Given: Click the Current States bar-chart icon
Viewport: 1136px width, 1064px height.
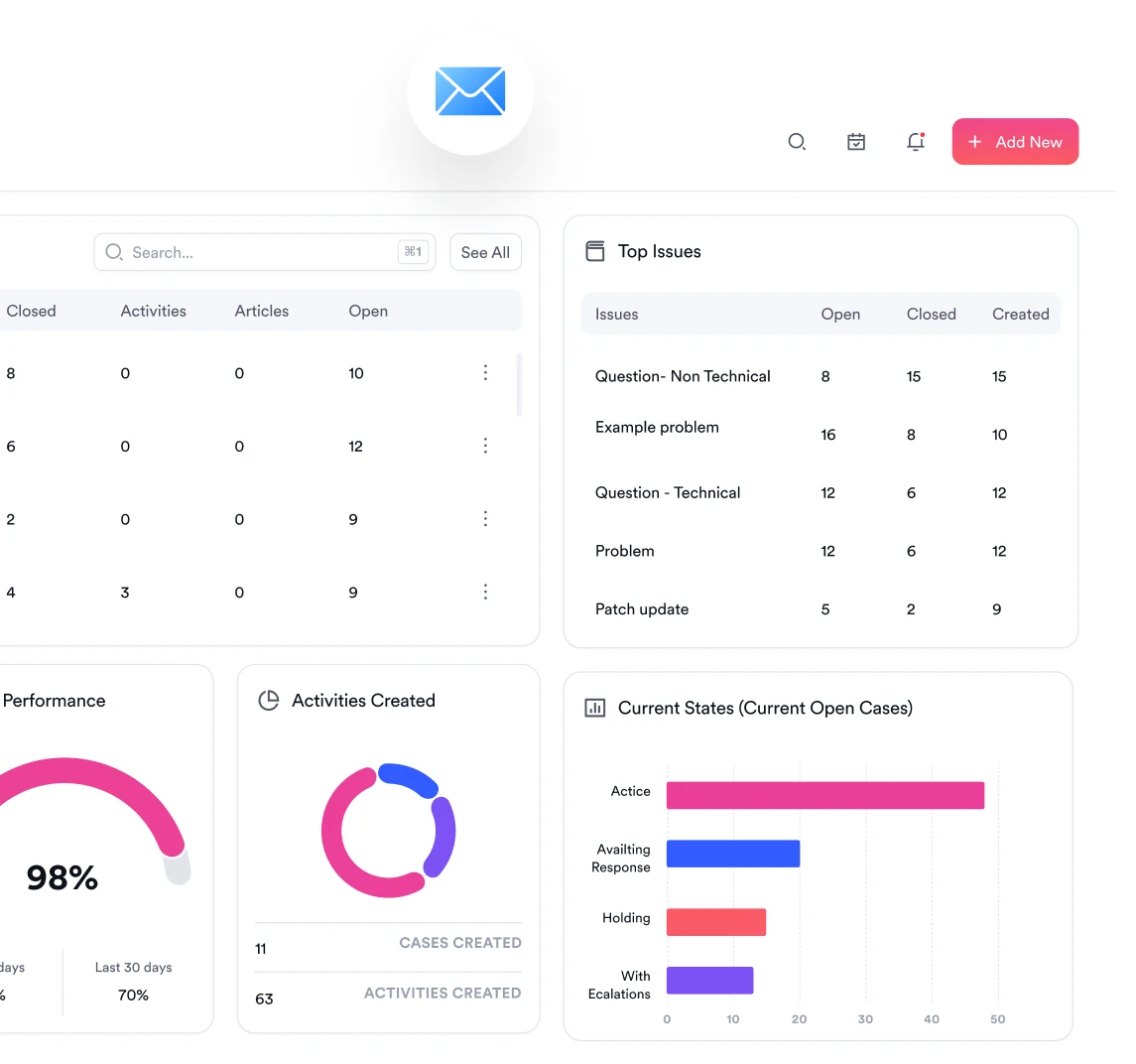Looking at the screenshot, I should point(595,708).
